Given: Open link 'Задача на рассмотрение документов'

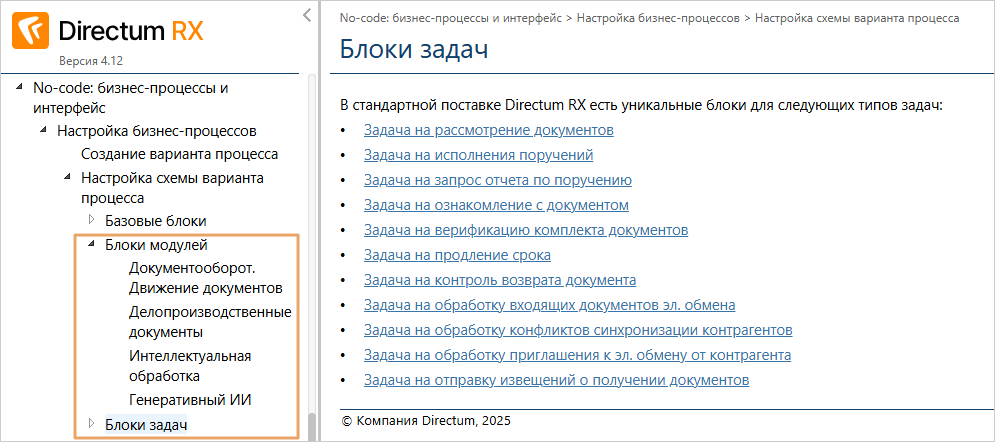Looking at the screenshot, I should [489, 131].
